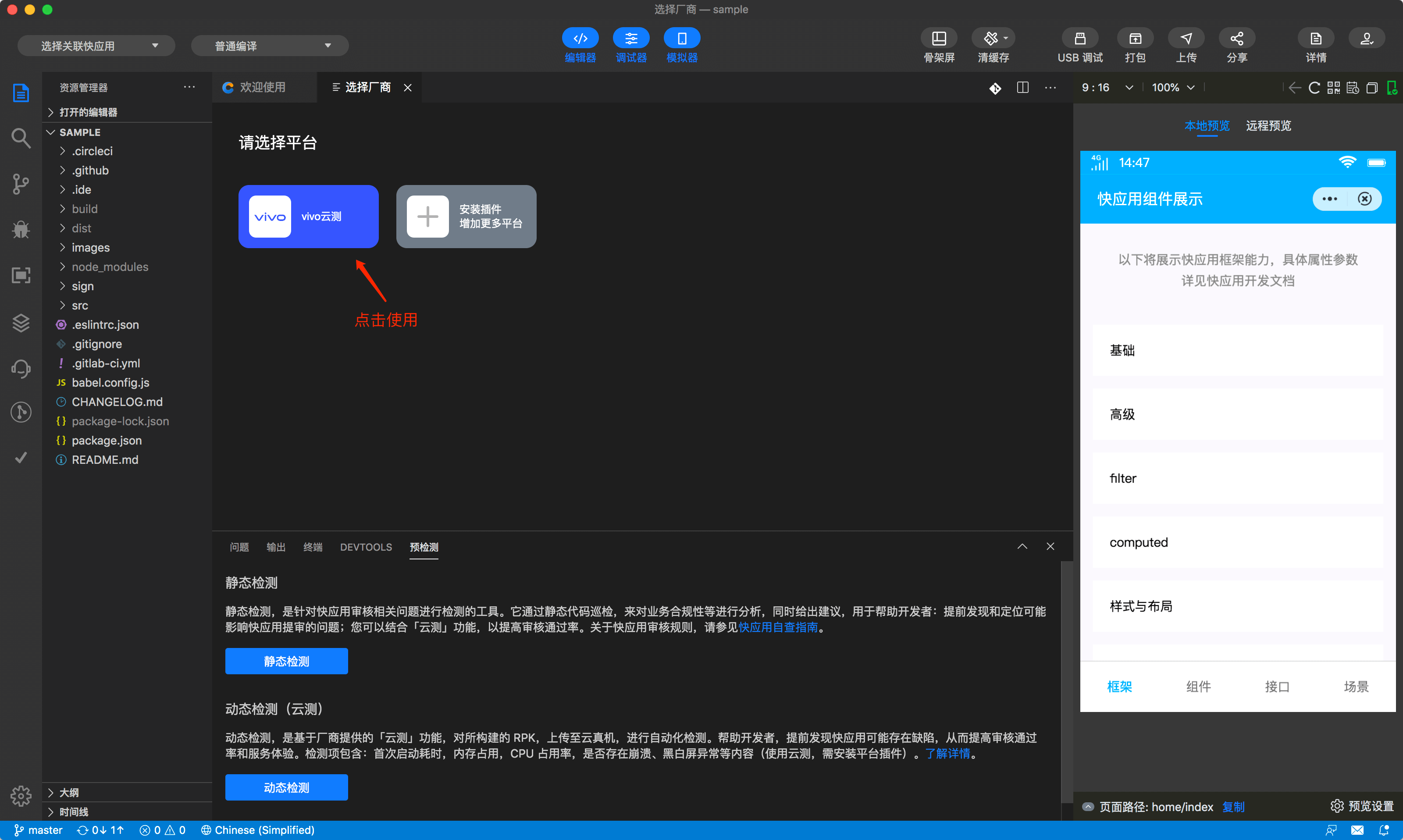Open search in the activity bar
Viewport: 1403px width, 840px height.
[x=21, y=138]
